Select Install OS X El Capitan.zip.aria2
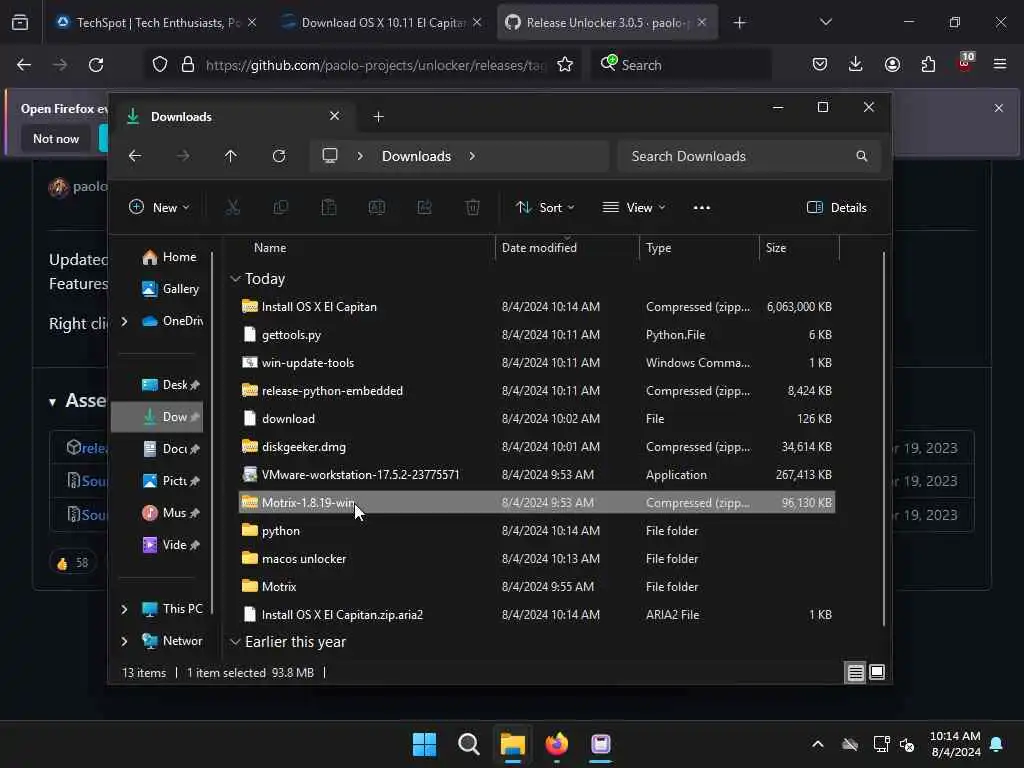1024x768 pixels. (x=537, y=615)
